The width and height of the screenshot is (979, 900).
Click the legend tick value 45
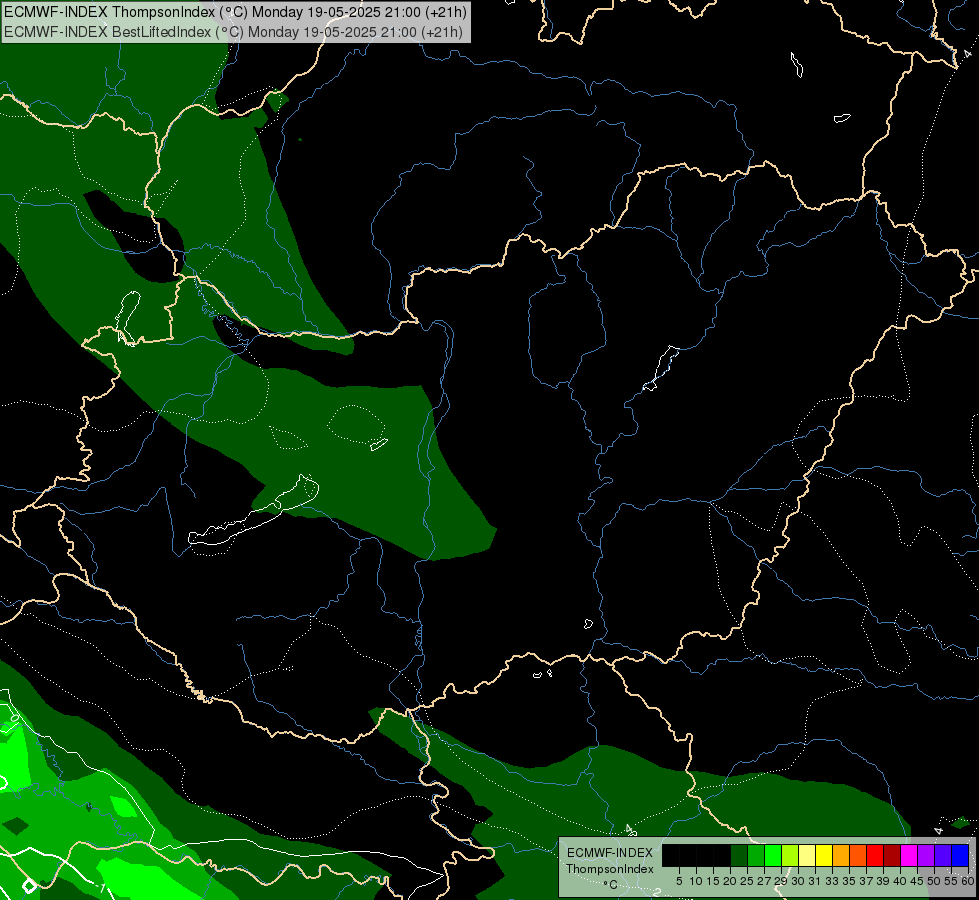tap(917, 881)
